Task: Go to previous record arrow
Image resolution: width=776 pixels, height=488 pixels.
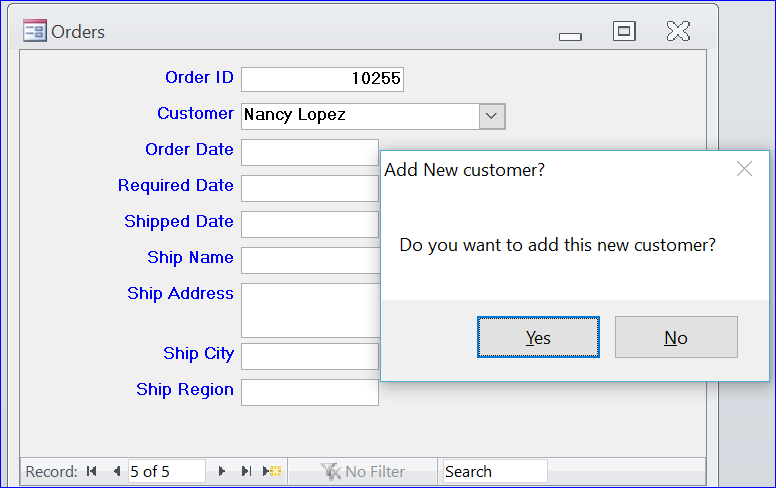Action: tap(117, 471)
